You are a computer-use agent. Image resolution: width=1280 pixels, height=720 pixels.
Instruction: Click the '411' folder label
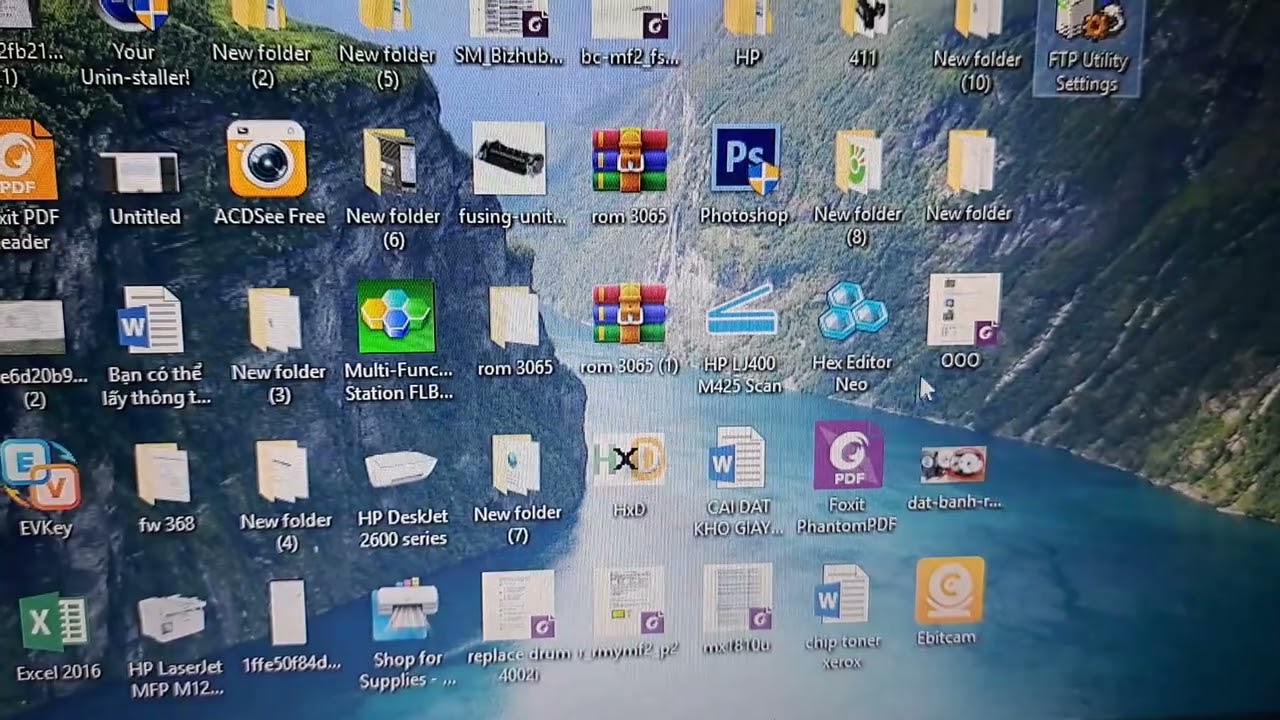coord(862,59)
